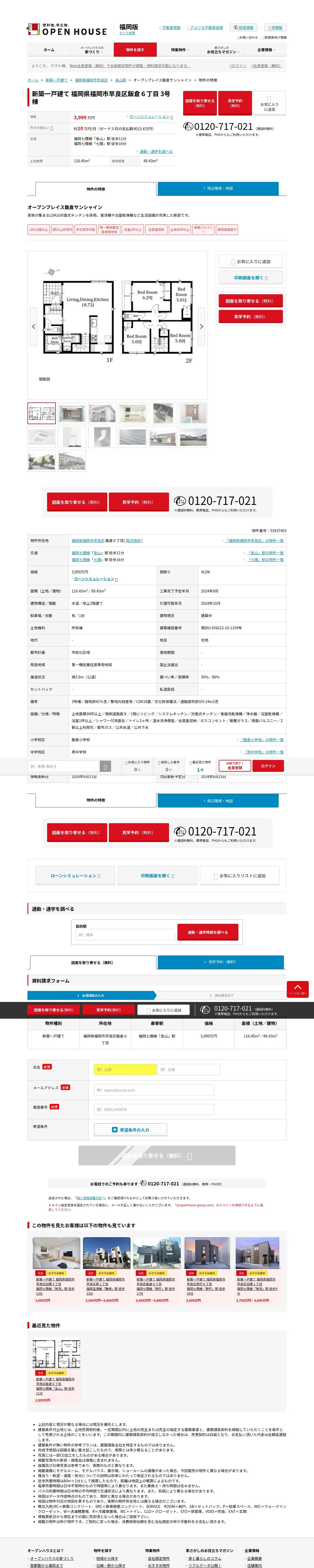The width and height of the screenshot is (314, 1568).
Task: Toggle お気に入りリストに追加 checkbox button
Action: [x=240, y=875]
